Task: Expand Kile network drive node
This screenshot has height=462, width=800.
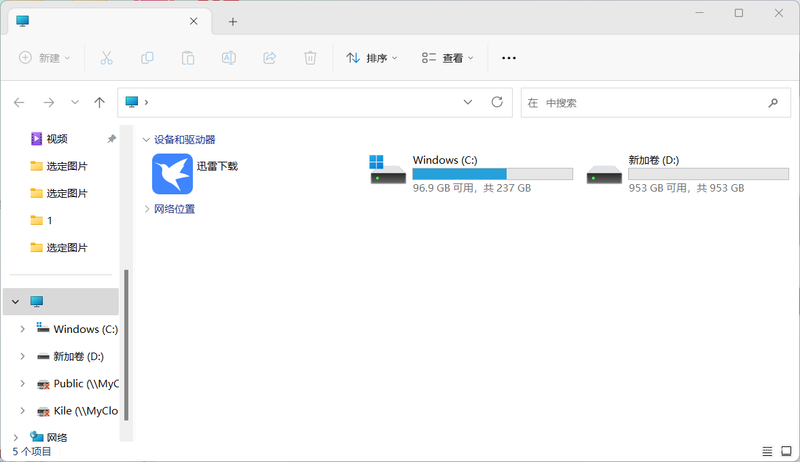Action: (22, 410)
